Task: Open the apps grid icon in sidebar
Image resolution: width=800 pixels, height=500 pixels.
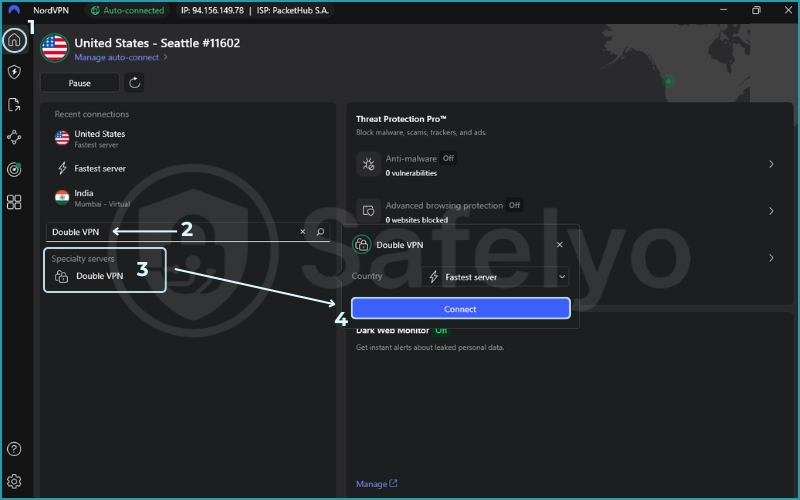Action: (x=14, y=202)
